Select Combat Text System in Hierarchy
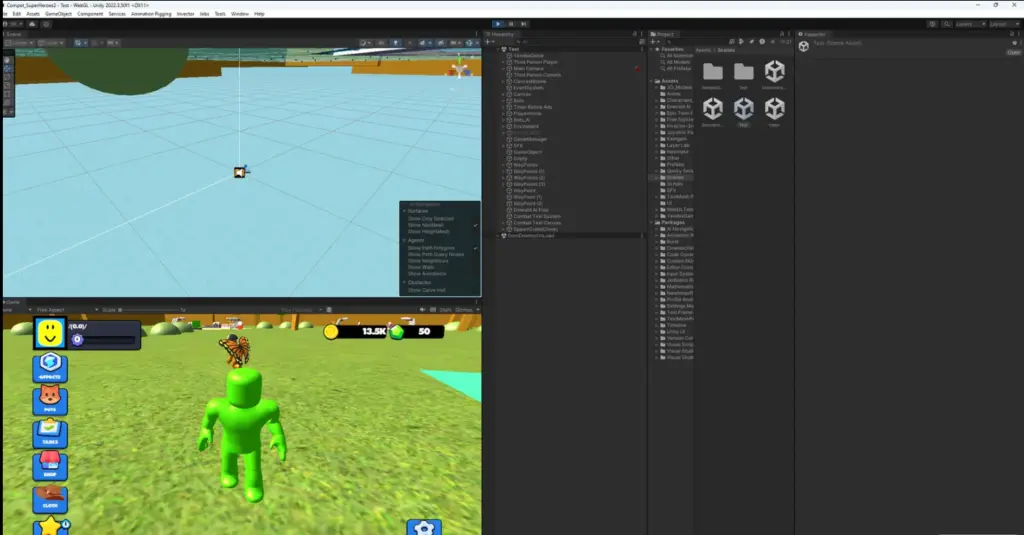Image resolution: width=1024 pixels, height=535 pixels. click(537, 216)
